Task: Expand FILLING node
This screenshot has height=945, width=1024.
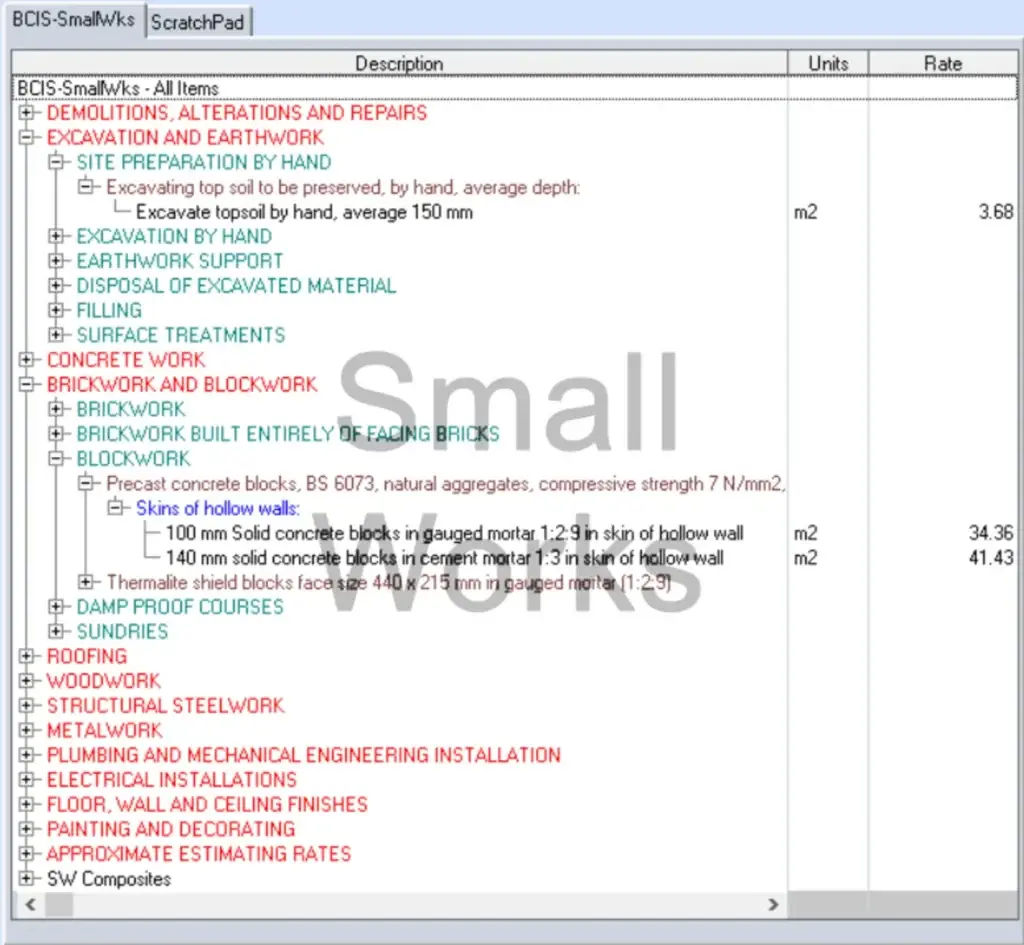Action: (56, 310)
